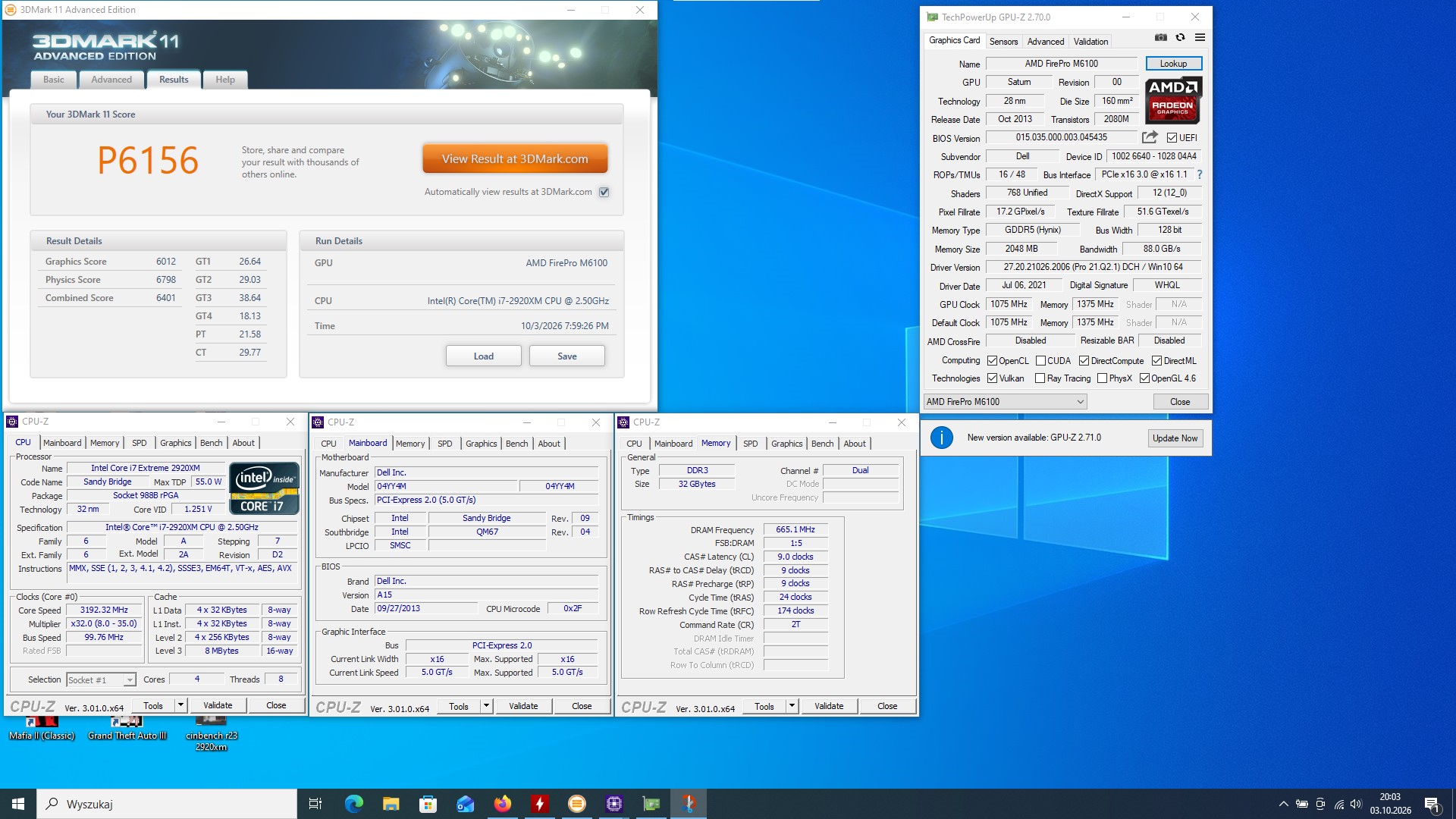Screen dimensions: 1456x819
Task: Open the Bench tab in the Mainboard CPU-Z window
Action: (x=516, y=444)
